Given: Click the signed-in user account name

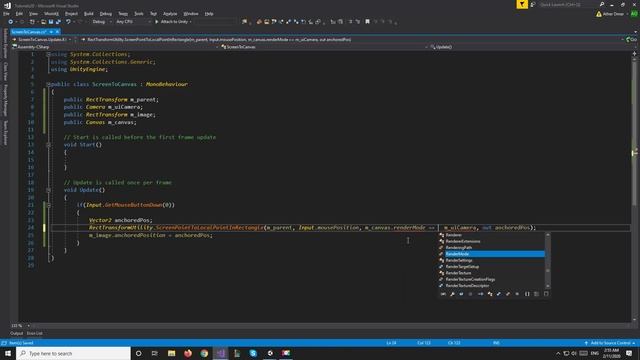Looking at the screenshot, I should pyautogui.click(x=613, y=14).
